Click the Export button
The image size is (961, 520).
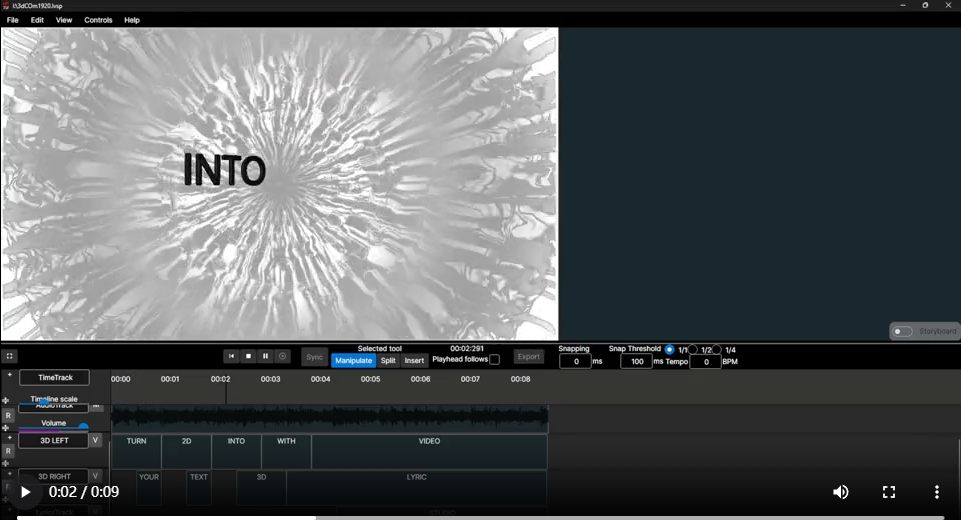528,356
